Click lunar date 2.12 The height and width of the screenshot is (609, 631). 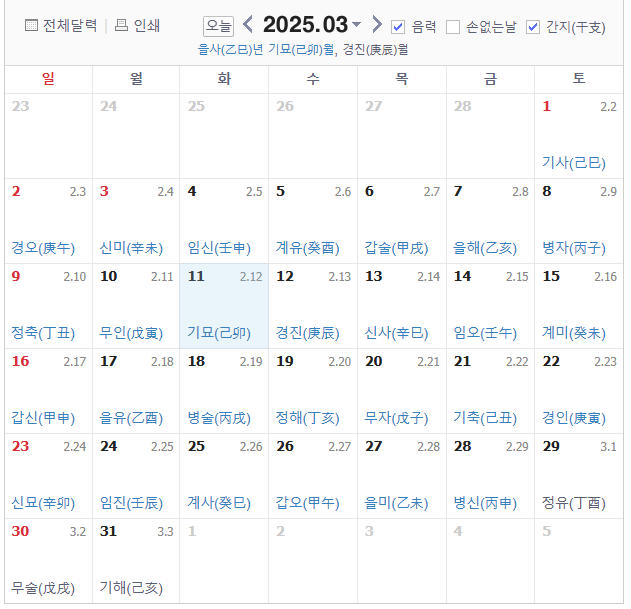pos(251,277)
